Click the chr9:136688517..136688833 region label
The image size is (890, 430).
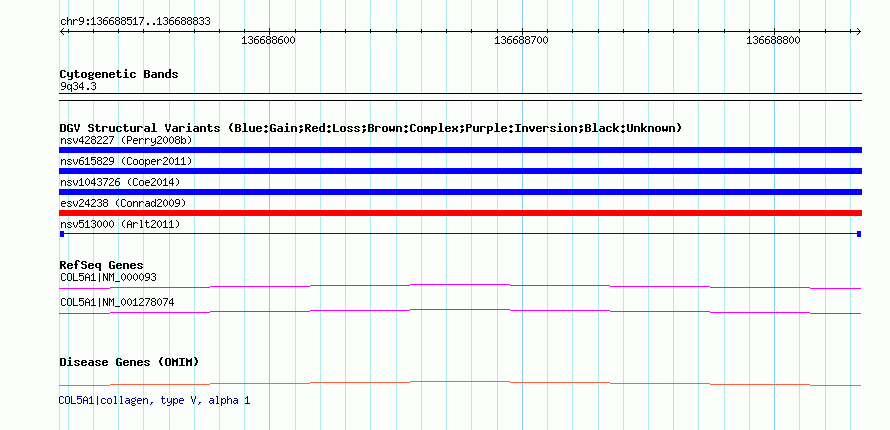(135, 22)
